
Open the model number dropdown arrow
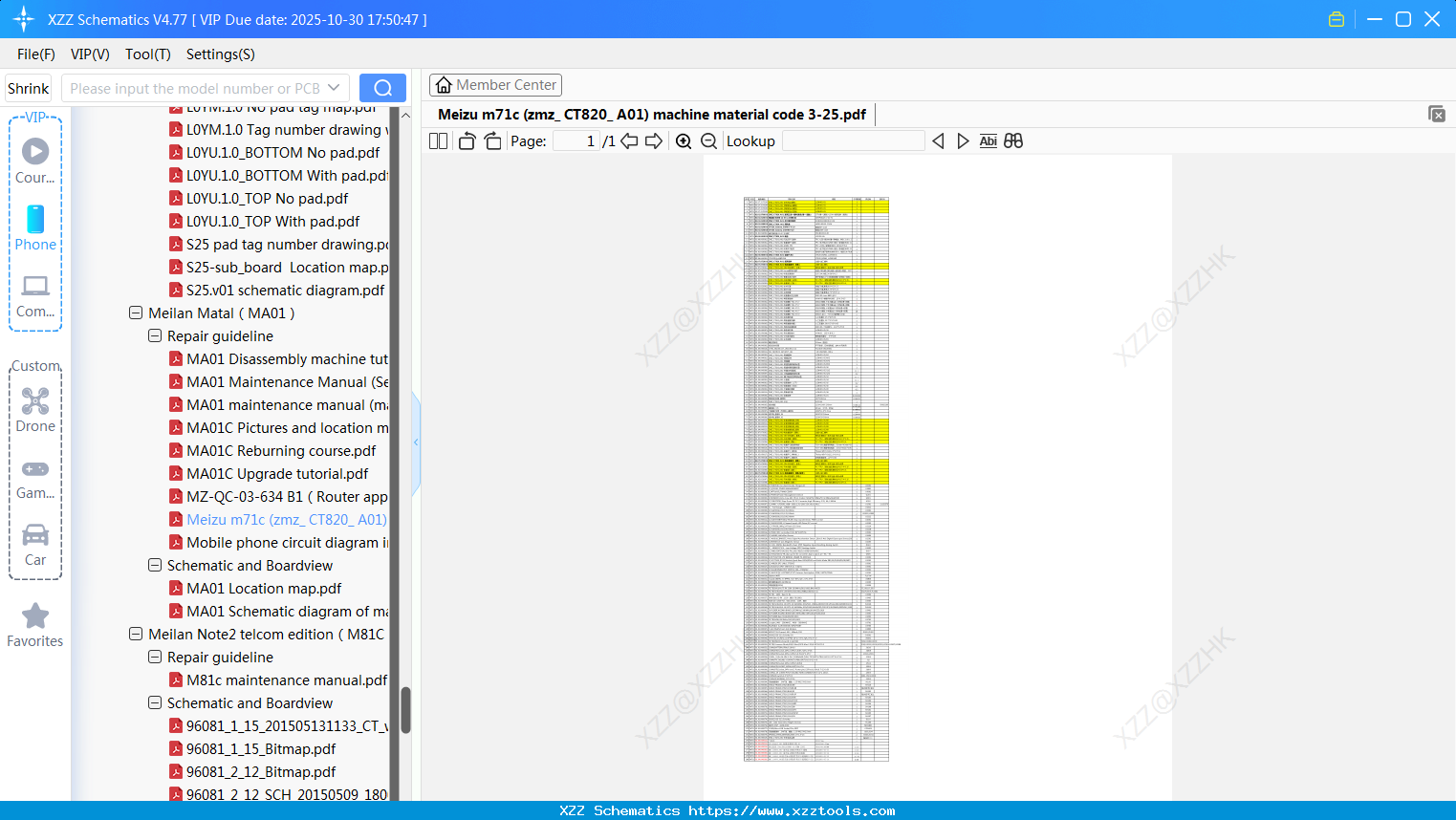pos(334,88)
